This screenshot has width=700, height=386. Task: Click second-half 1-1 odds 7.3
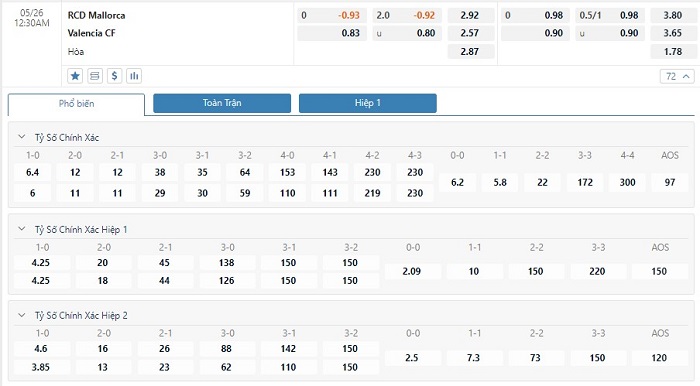474,358
